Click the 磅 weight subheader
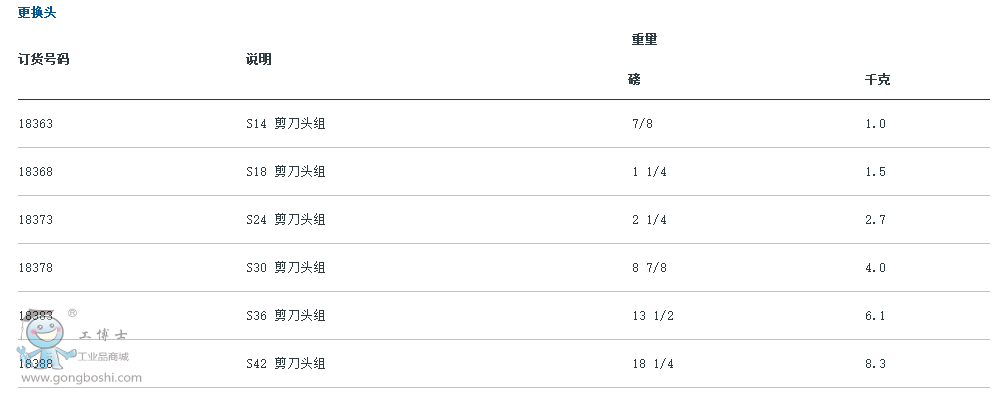This screenshot has height=397, width=1006. point(635,80)
